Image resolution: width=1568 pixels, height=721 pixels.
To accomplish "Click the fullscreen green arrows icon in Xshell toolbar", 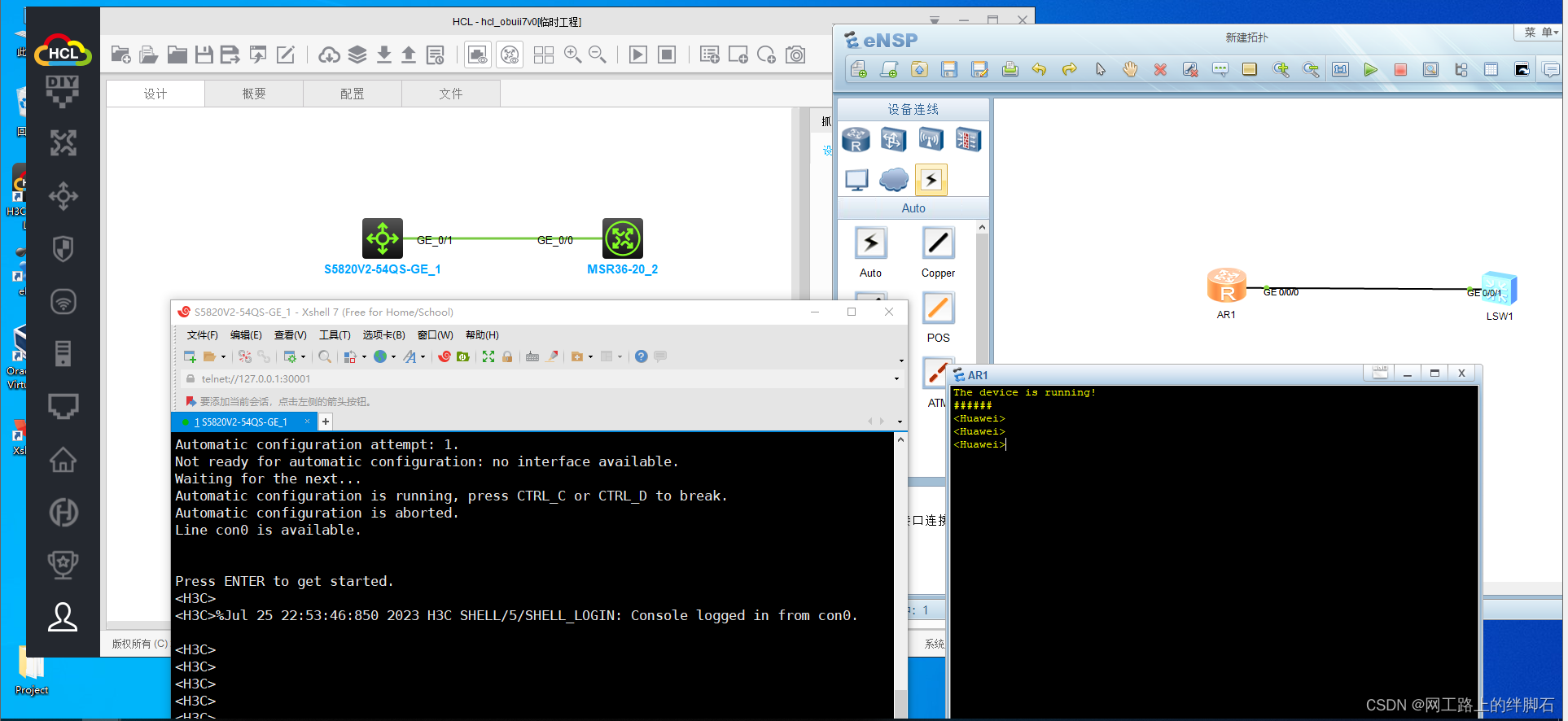I will point(488,356).
